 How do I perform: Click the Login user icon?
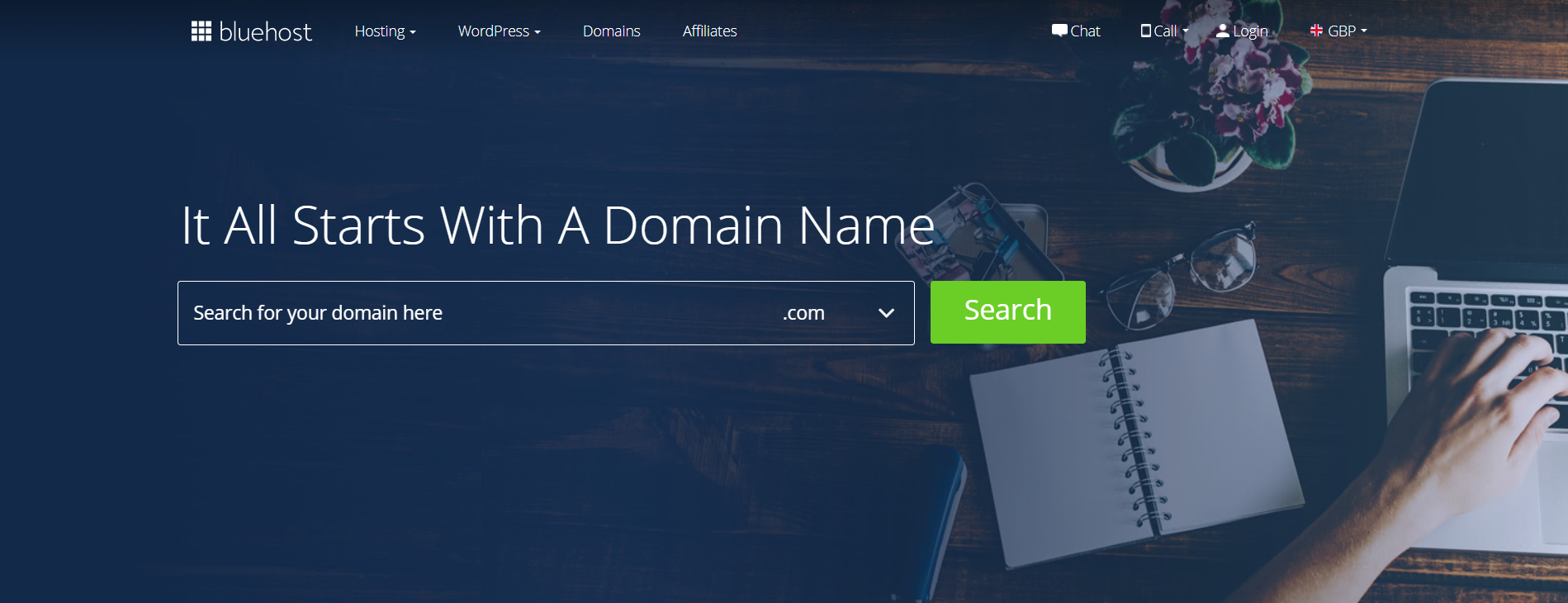[x=1223, y=31]
